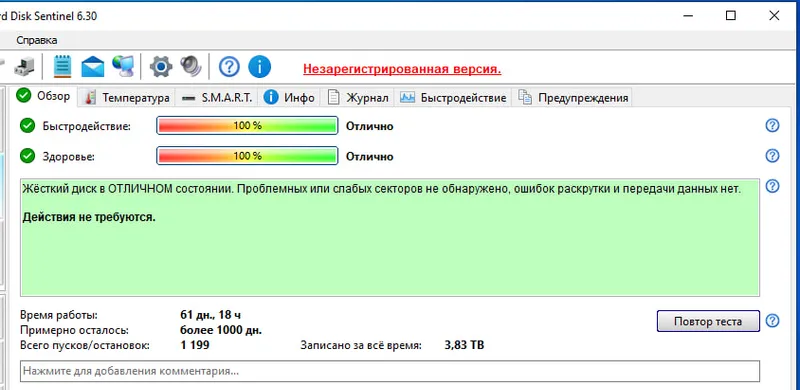Click the Отлично text next to Быстродействие bar
800x390 pixels.
tap(369, 126)
